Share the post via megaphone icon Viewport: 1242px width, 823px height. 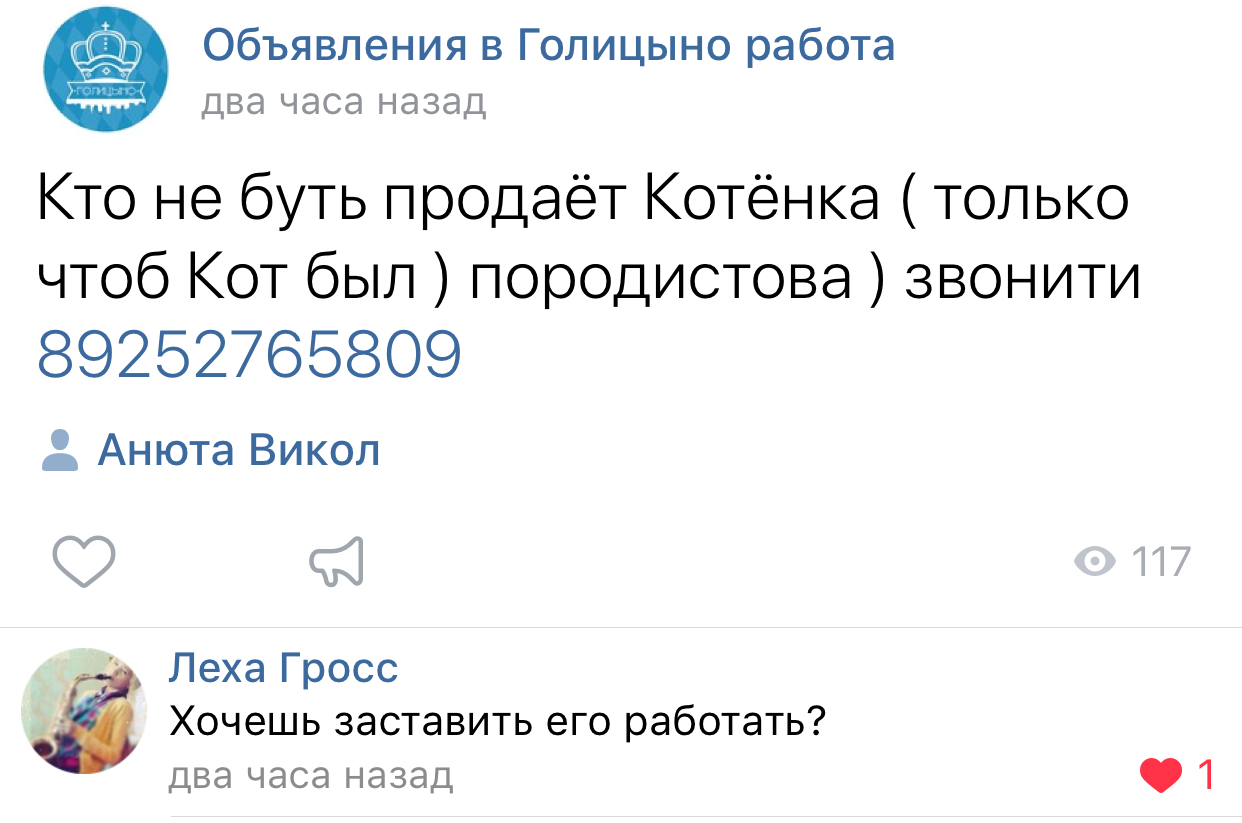[336, 562]
